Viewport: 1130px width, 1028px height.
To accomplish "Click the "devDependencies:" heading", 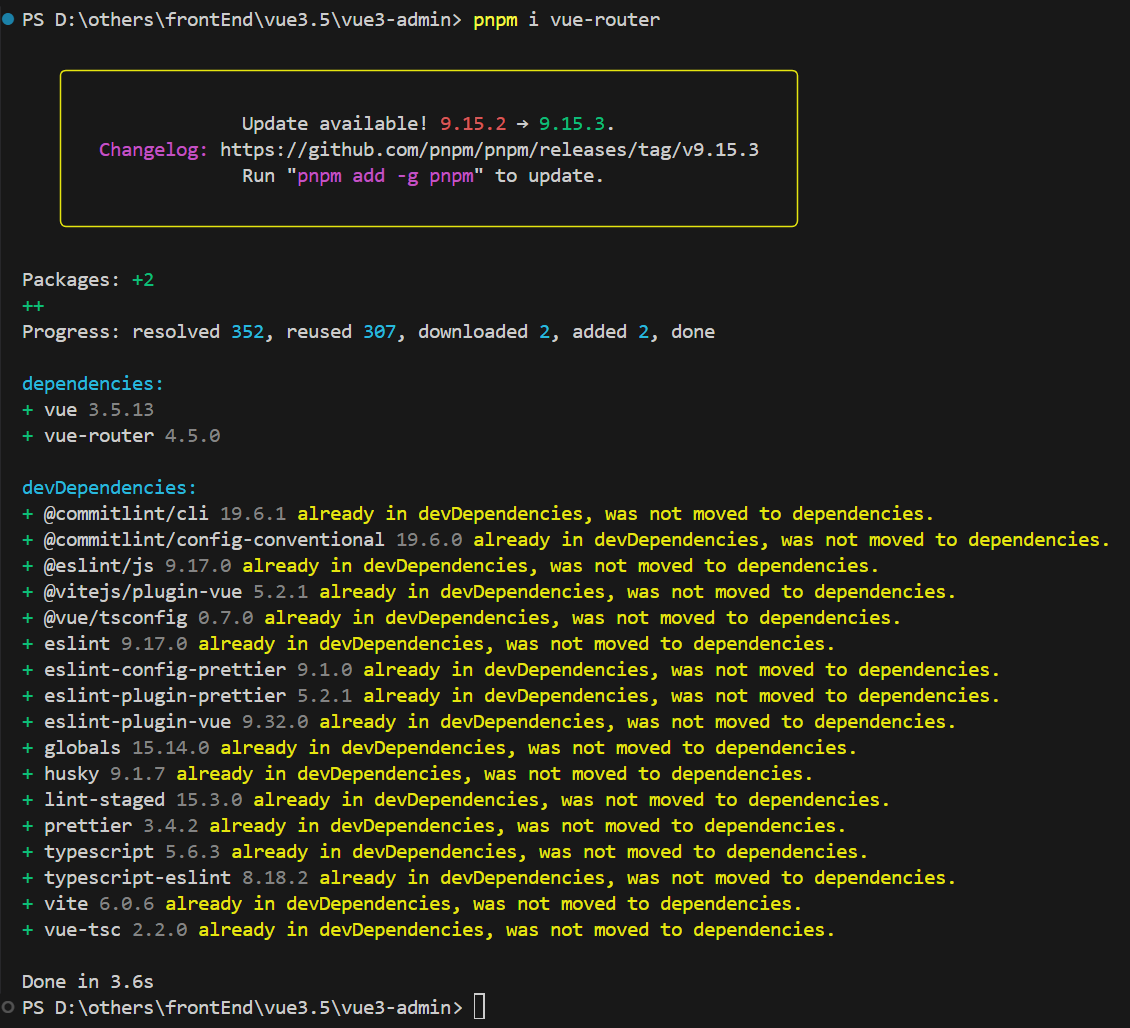I will 110,488.
